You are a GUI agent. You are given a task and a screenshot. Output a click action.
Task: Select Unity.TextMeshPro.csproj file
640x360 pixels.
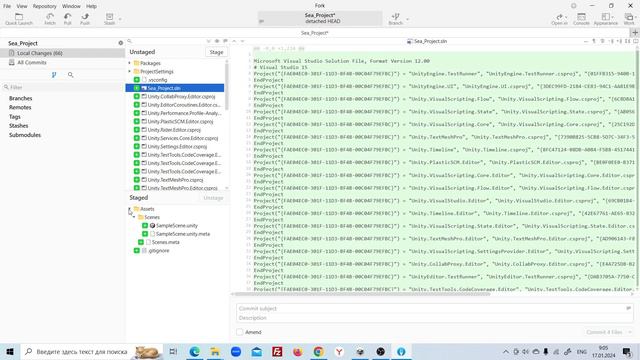coord(175,180)
